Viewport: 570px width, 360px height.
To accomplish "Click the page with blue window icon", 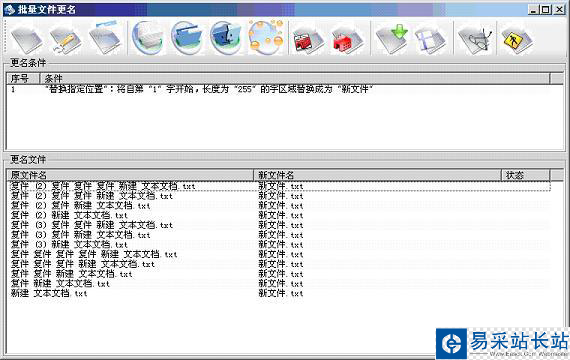I will 105,38.
